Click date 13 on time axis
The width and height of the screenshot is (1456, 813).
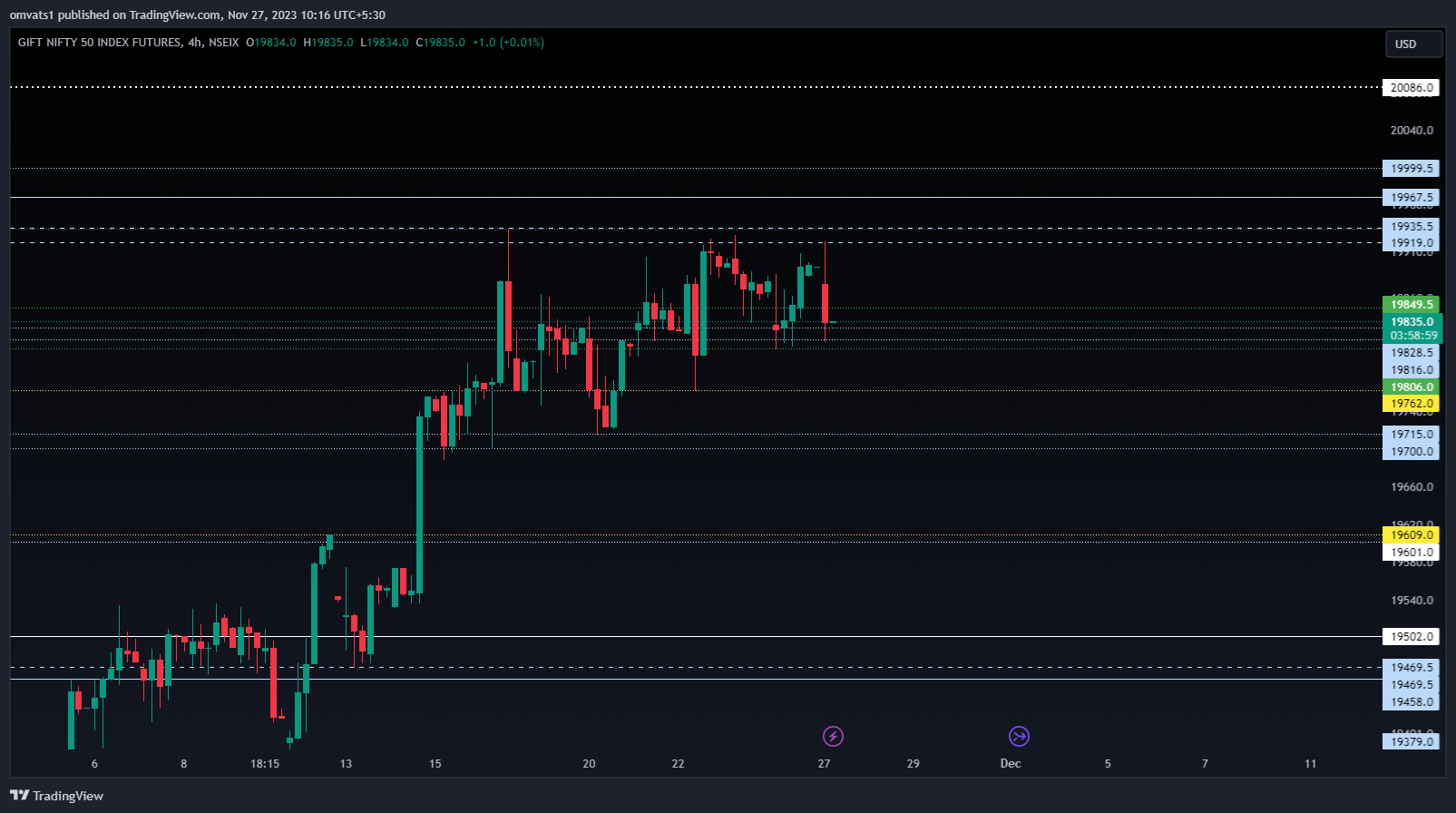pos(346,763)
